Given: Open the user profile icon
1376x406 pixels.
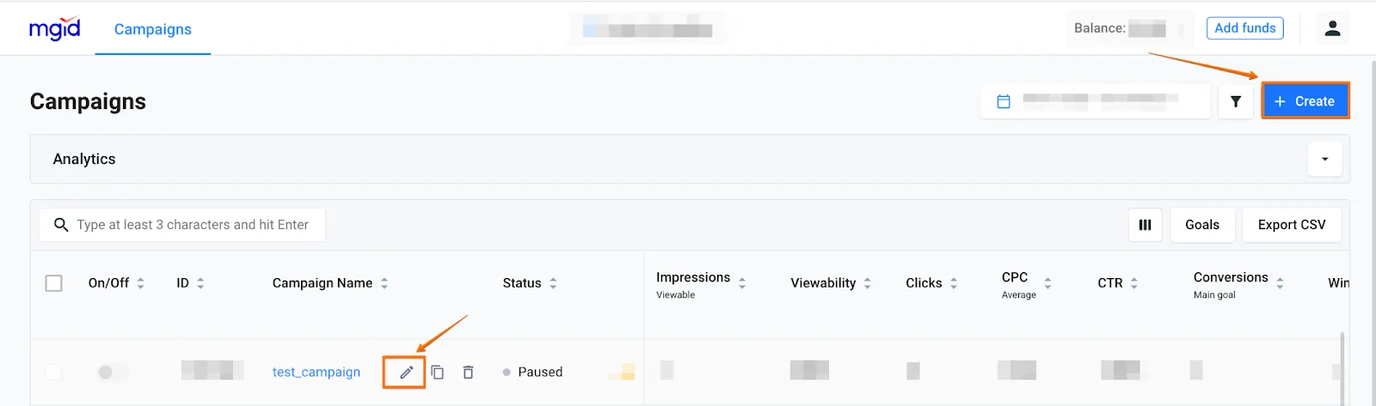Looking at the screenshot, I should pos(1332,28).
